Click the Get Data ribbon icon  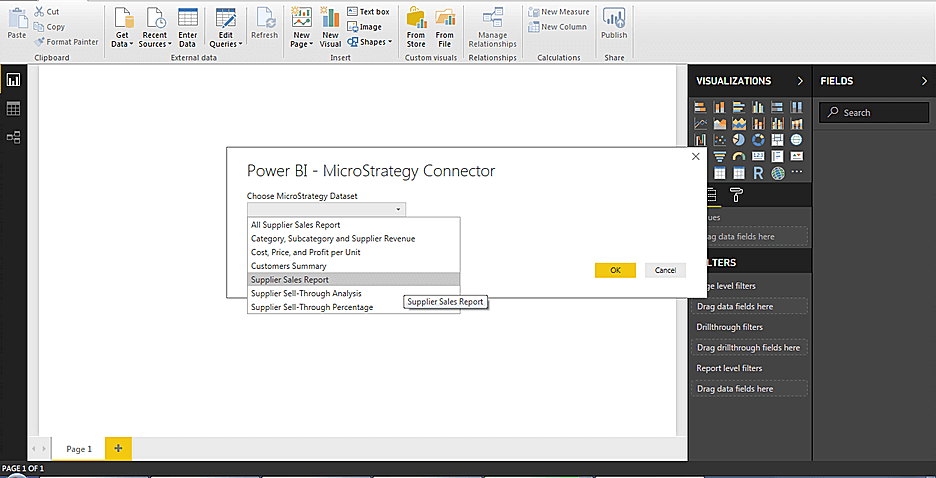[x=122, y=26]
